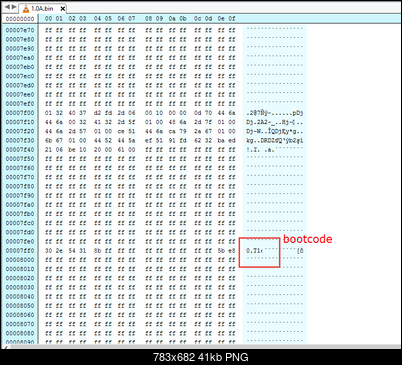Click offset 00007f00
The image size is (402, 365).
20,113
